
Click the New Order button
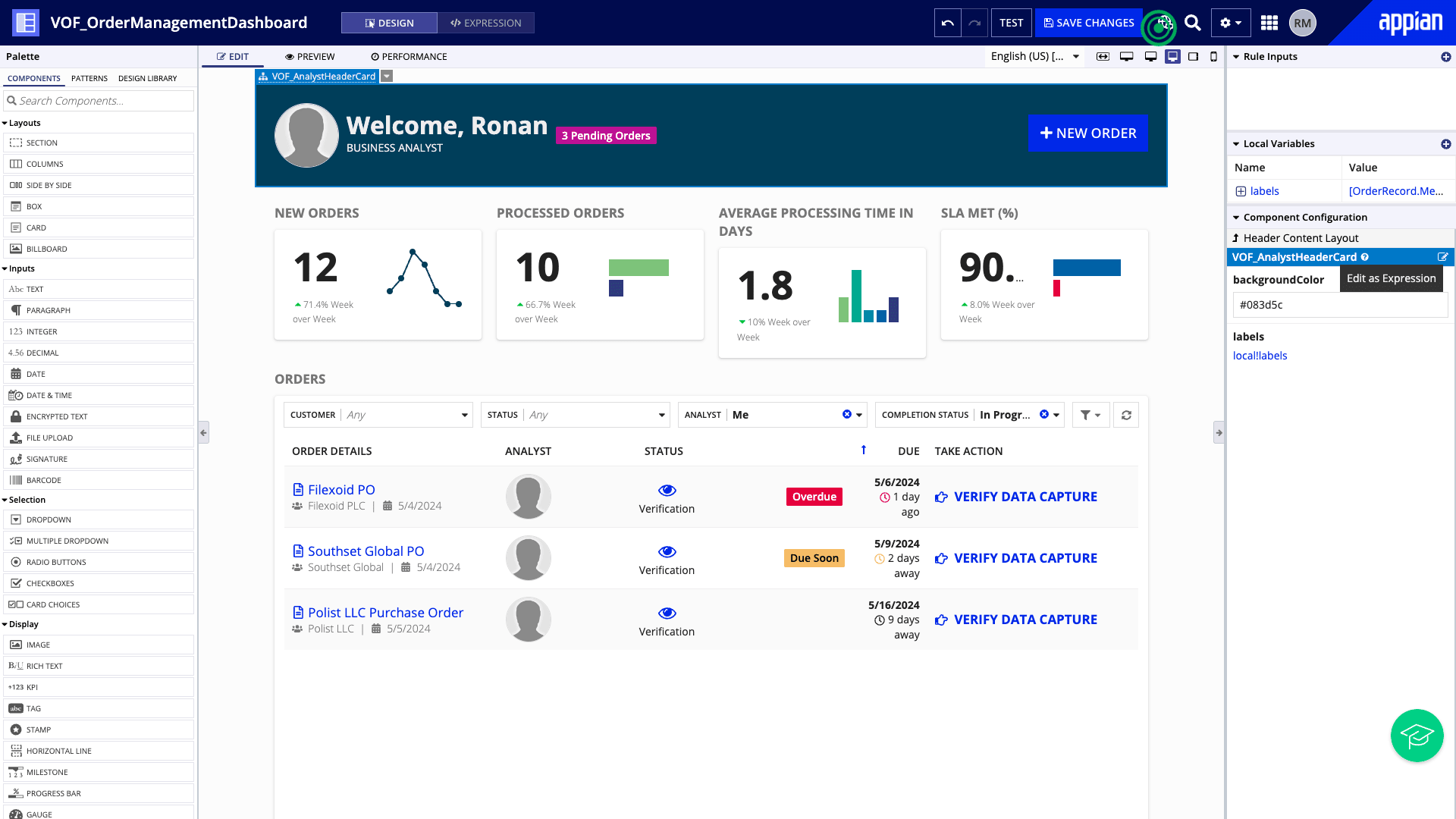tap(1087, 133)
